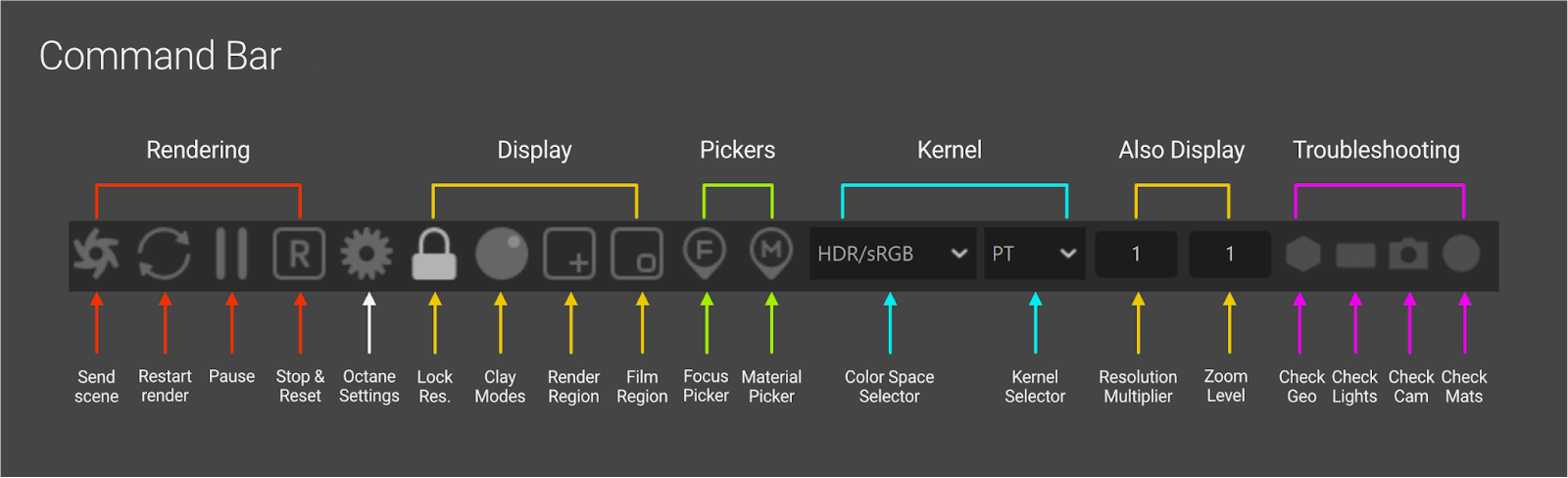Activate the Focus Picker
Screen dimensions: 1568x478
click(705, 252)
